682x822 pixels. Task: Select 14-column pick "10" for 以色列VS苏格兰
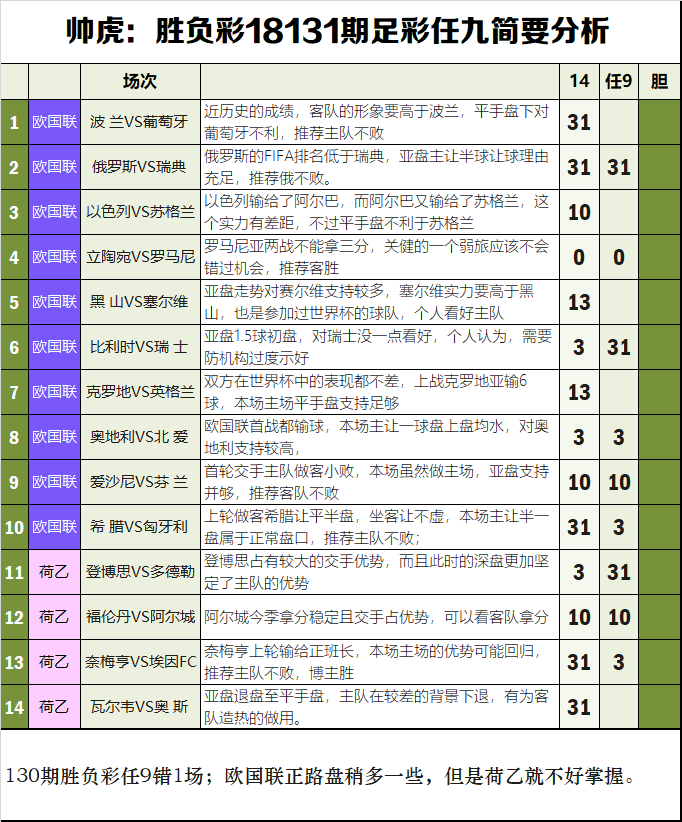pyautogui.click(x=579, y=212)
